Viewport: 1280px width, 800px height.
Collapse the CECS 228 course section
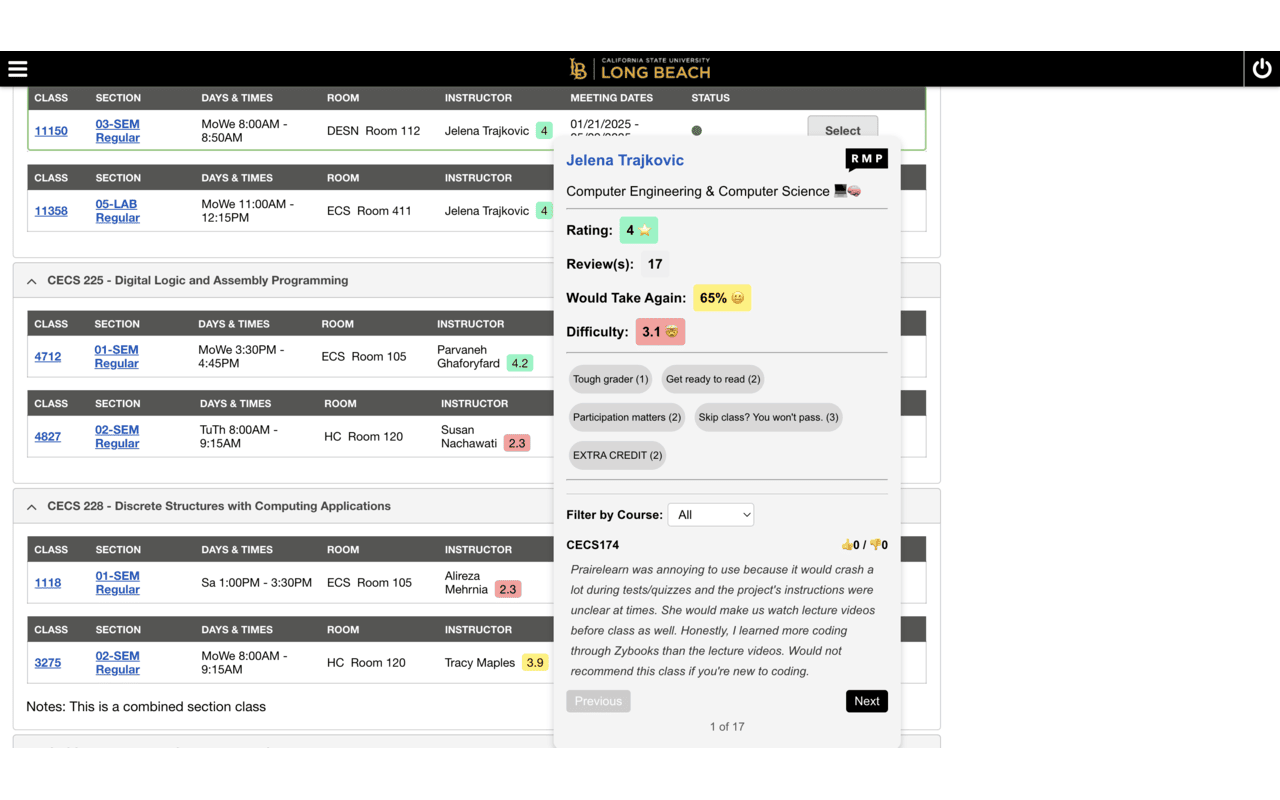(32, 507)
